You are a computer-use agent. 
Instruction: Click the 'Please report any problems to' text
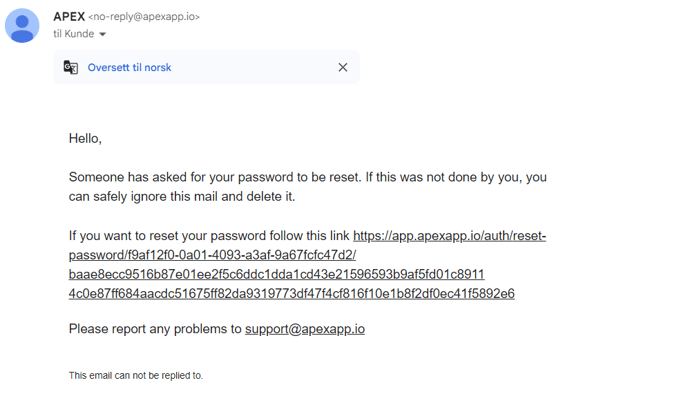pyautogui.click(x=155, y=329)
